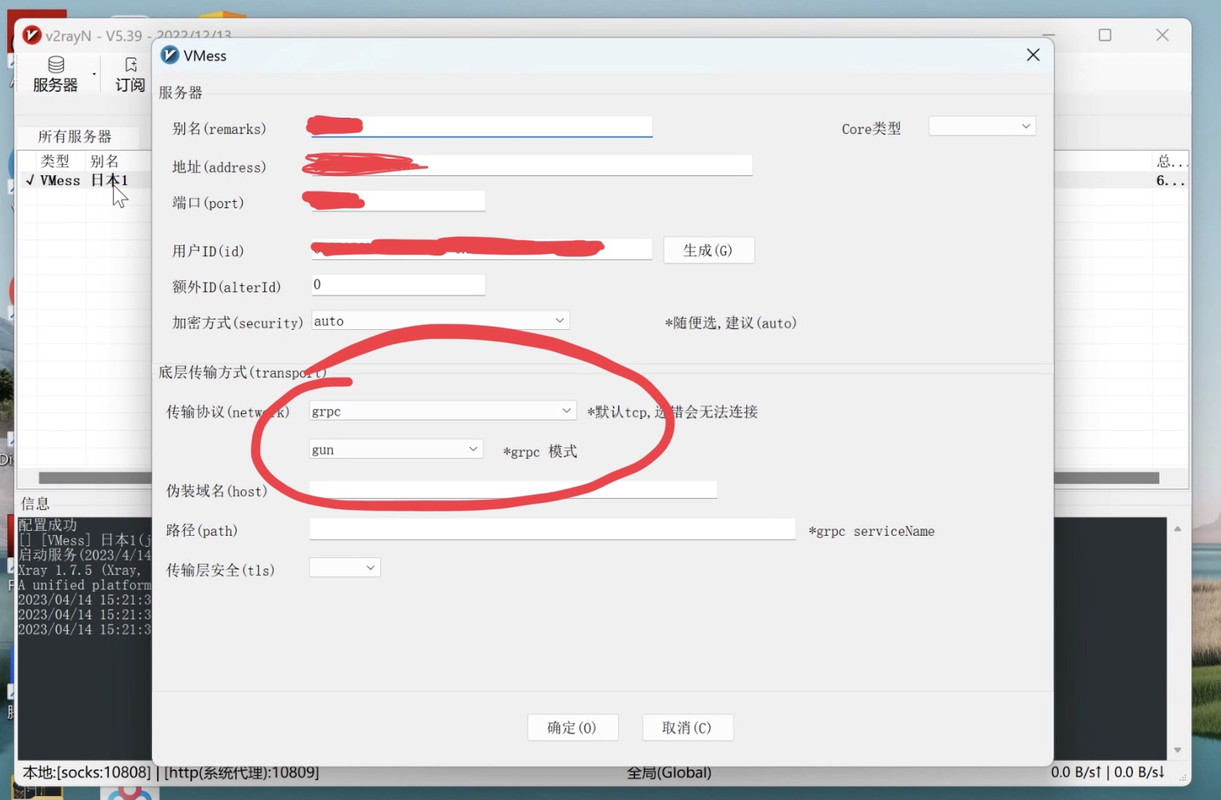Open the gun grpc mode dropdown

tap(396, 450)
